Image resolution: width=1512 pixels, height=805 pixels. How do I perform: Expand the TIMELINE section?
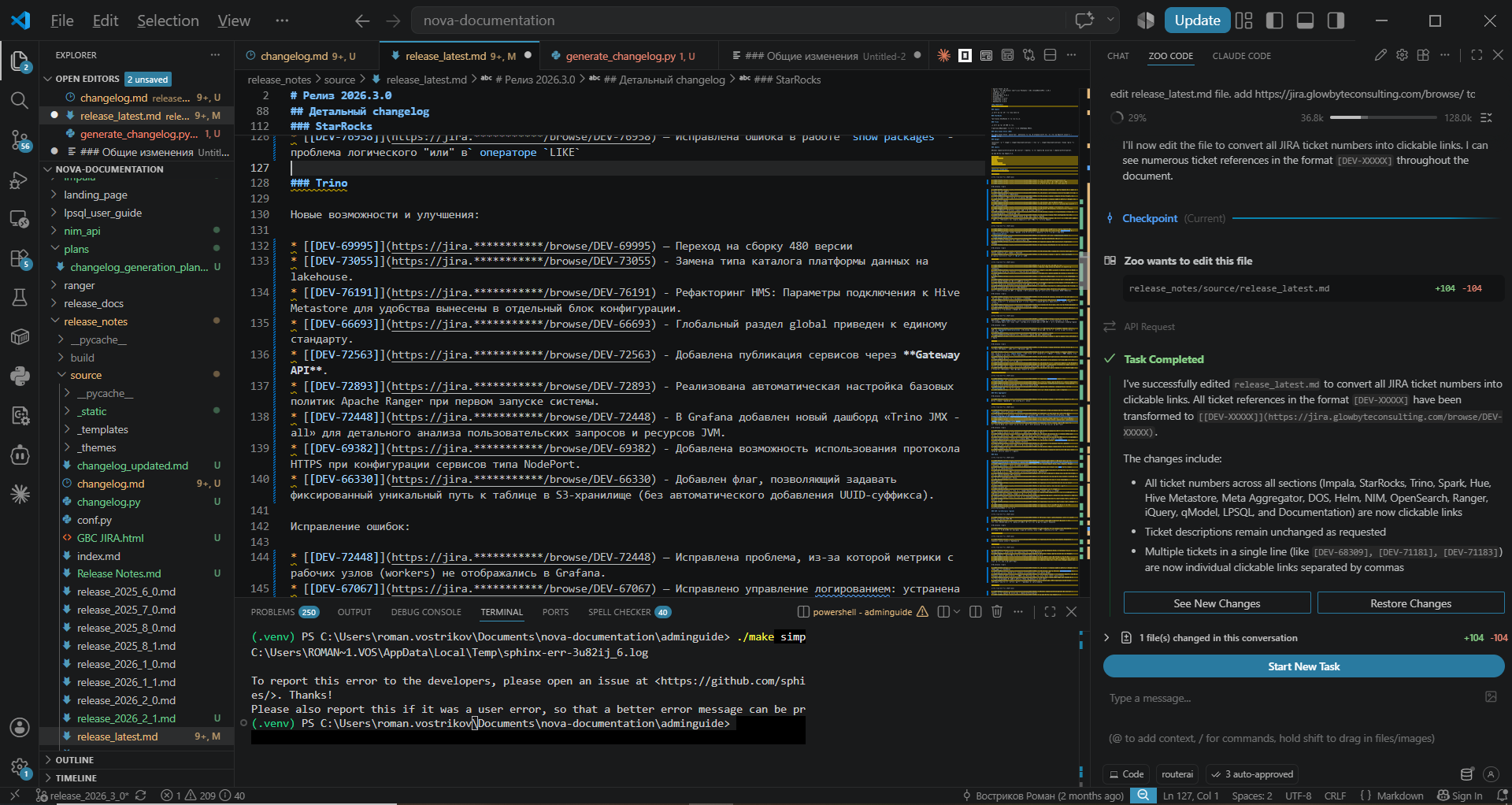click(76, 778)
